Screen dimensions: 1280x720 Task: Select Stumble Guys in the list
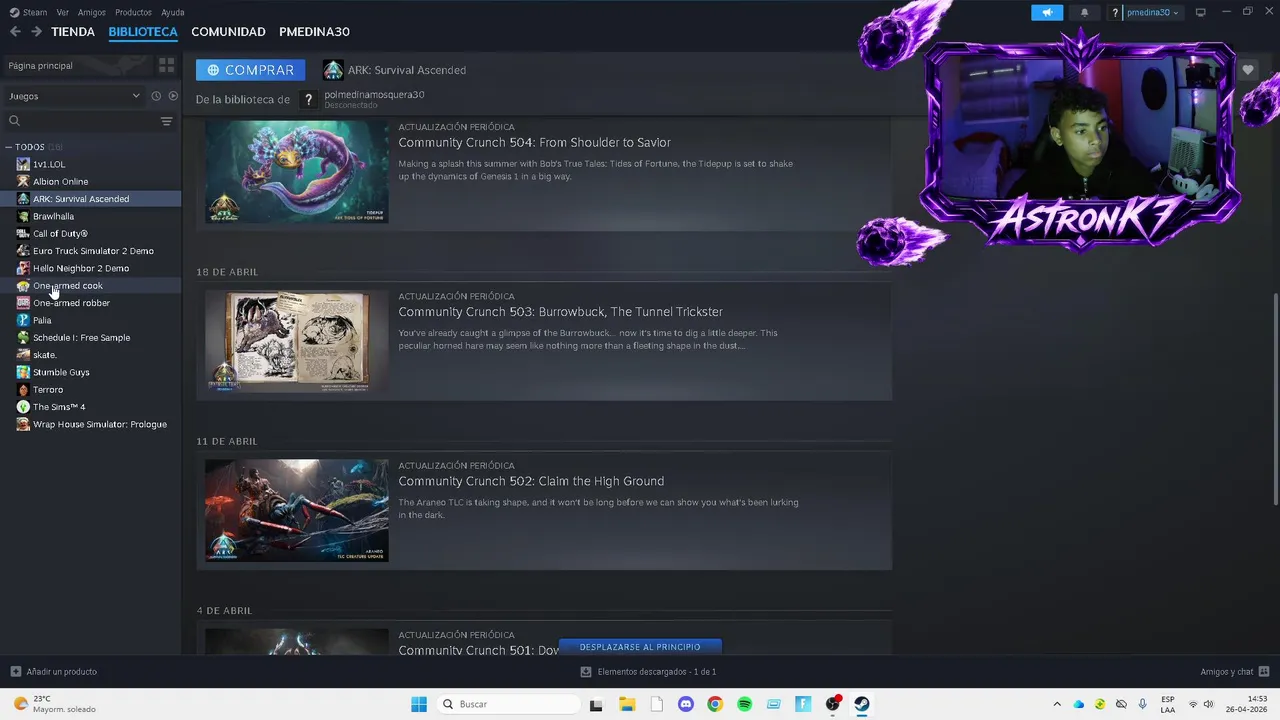tap(61, 372)
